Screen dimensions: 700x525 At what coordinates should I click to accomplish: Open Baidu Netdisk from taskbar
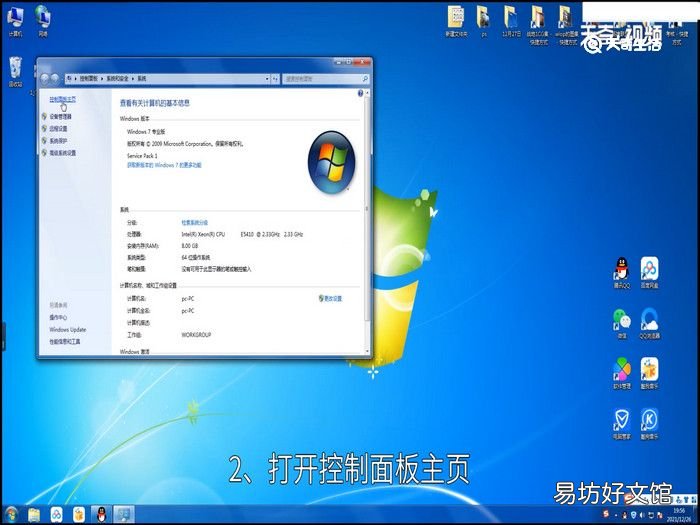56,515
